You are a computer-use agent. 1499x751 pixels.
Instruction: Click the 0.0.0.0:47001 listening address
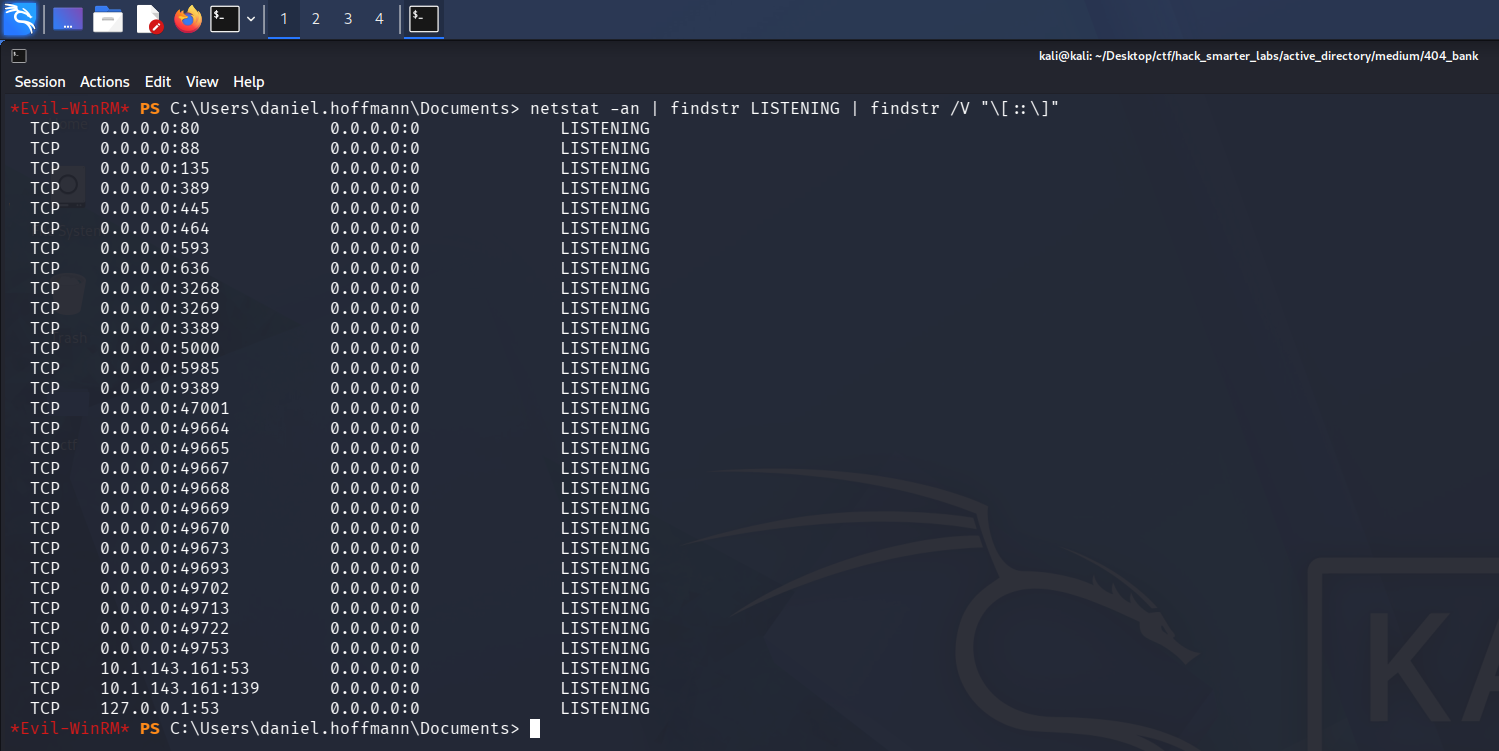165,408
